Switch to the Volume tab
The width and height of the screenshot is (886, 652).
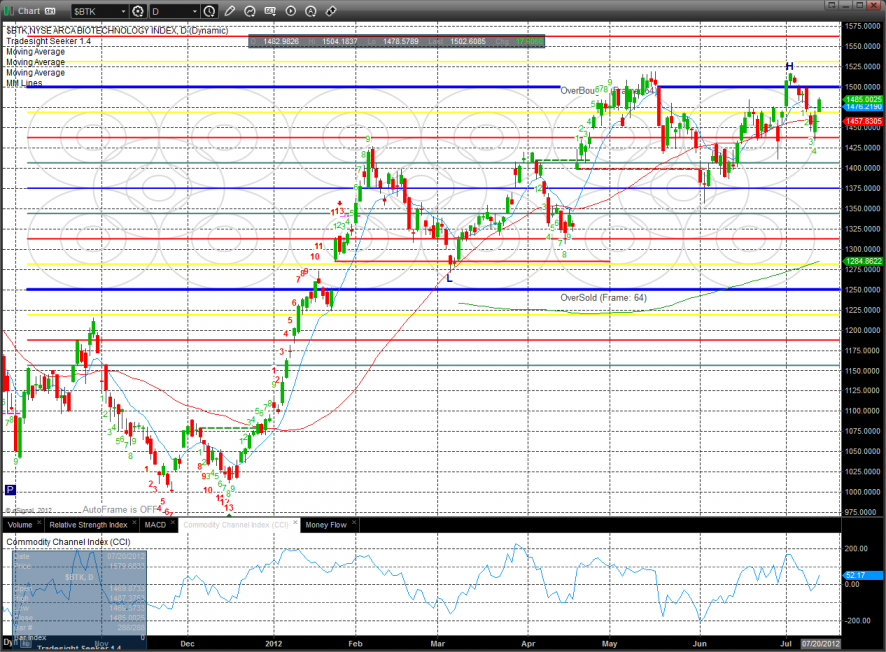tap(20, 524)
